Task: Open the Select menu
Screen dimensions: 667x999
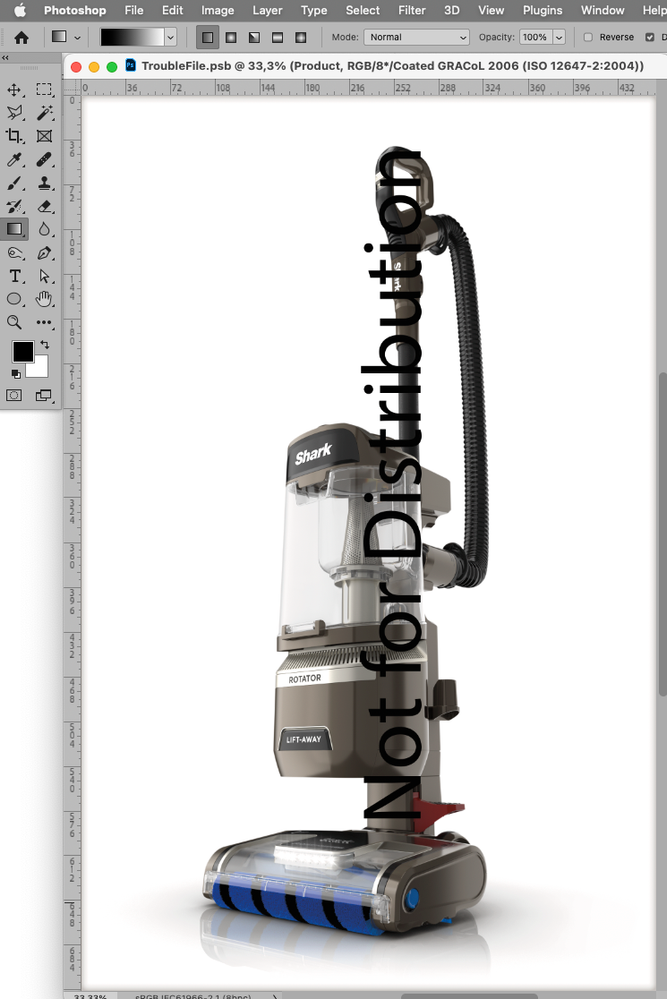Action: 362,10
